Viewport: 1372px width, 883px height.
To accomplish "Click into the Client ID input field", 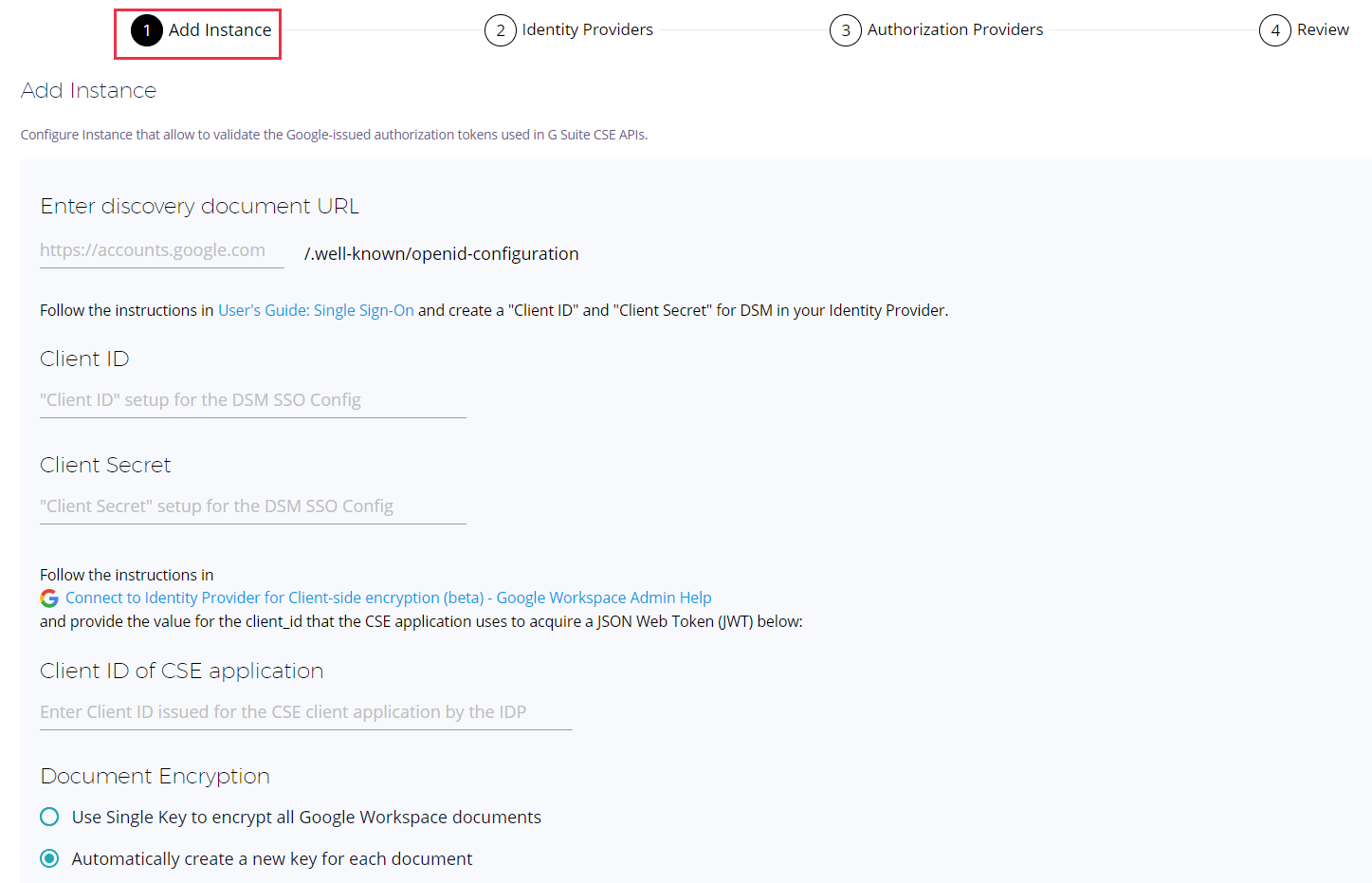I will tap(252, 400).
